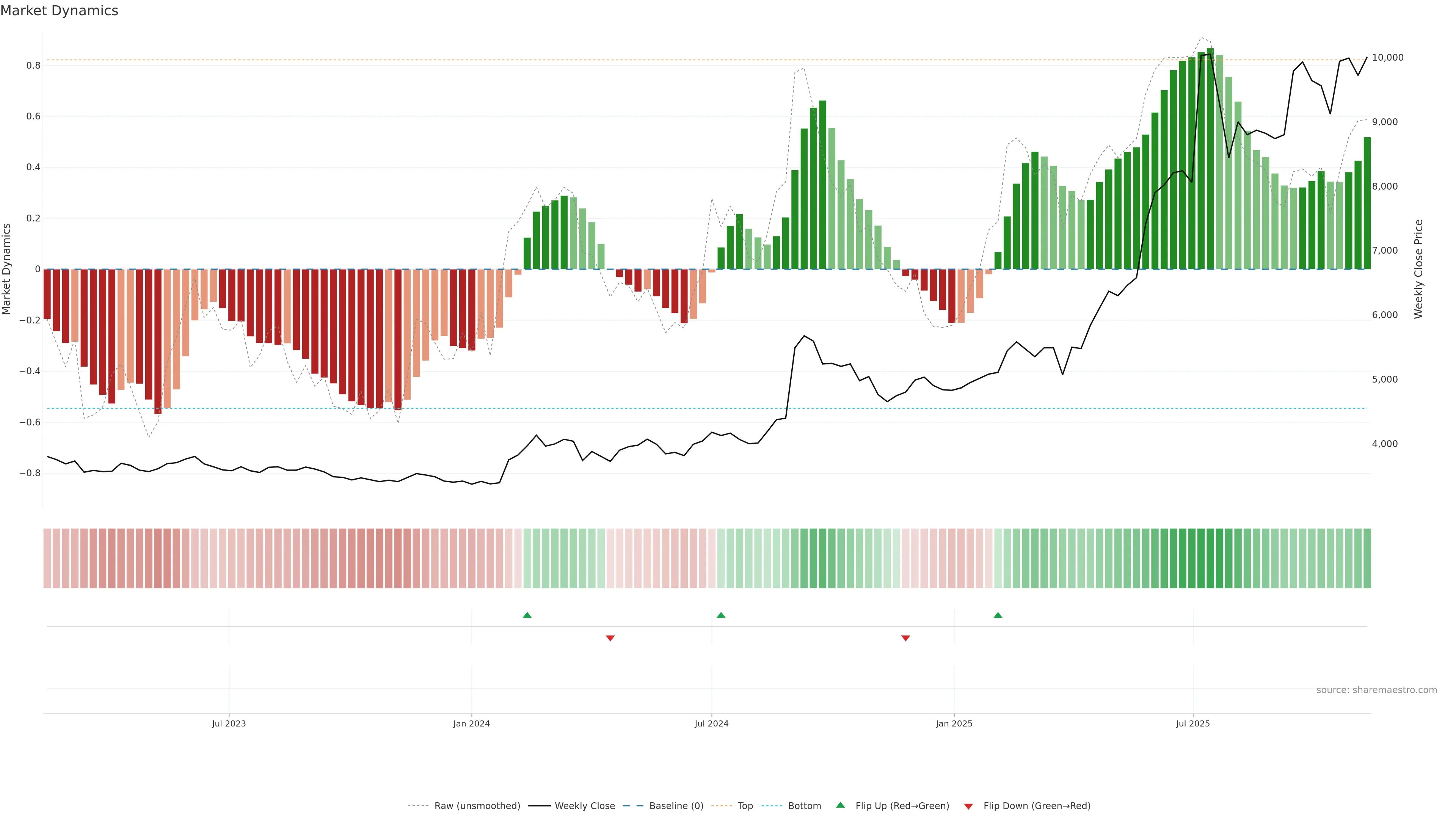The width and height of the screenshot is (1456, 819).
Task: Click the Flip Up marker near Jul 2024
Action: click(721, 615)
